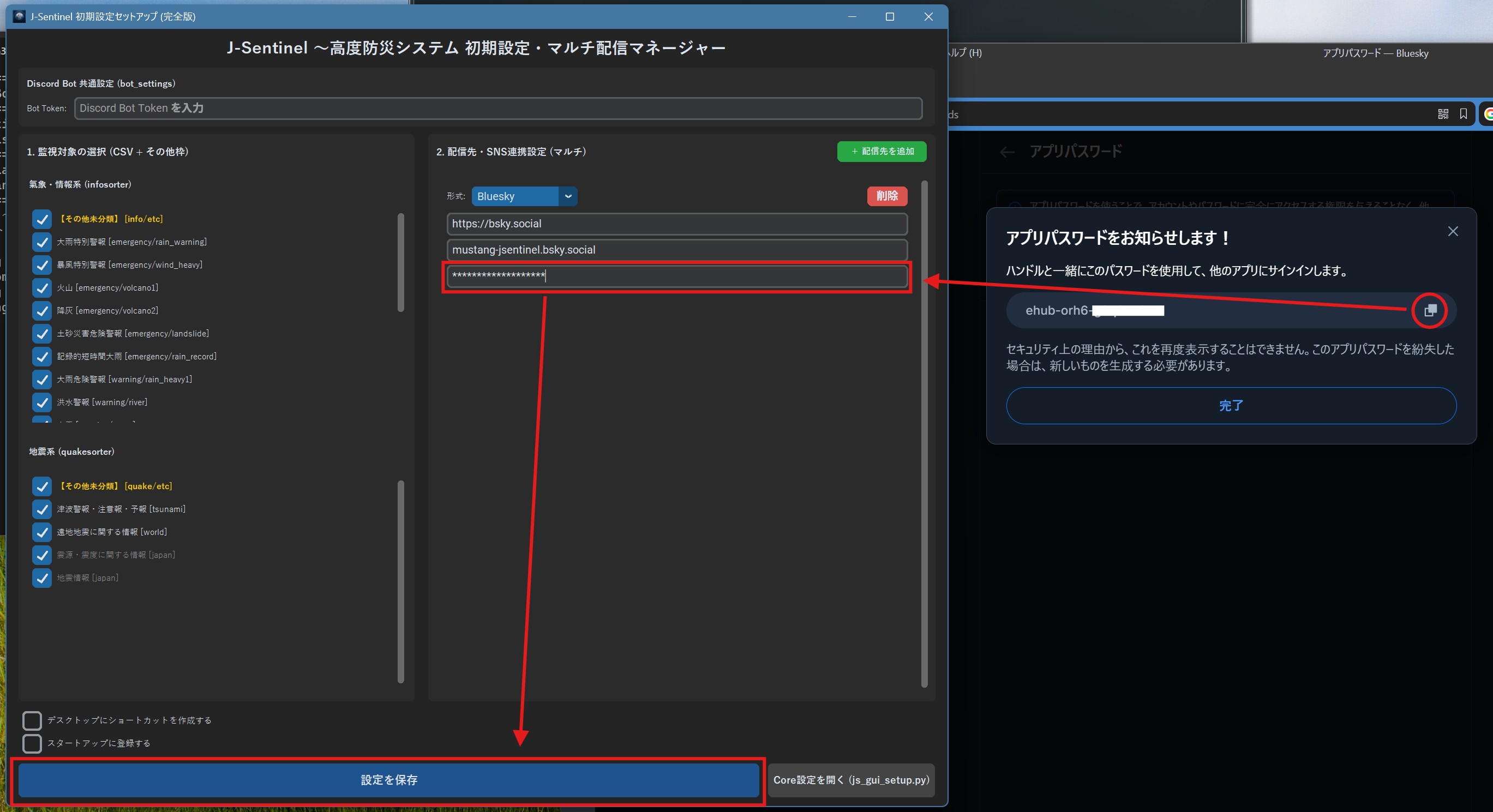Click the mustang-jsentinel.bsky.social handle field
The image size is (1493, 812).
[676, 250]
